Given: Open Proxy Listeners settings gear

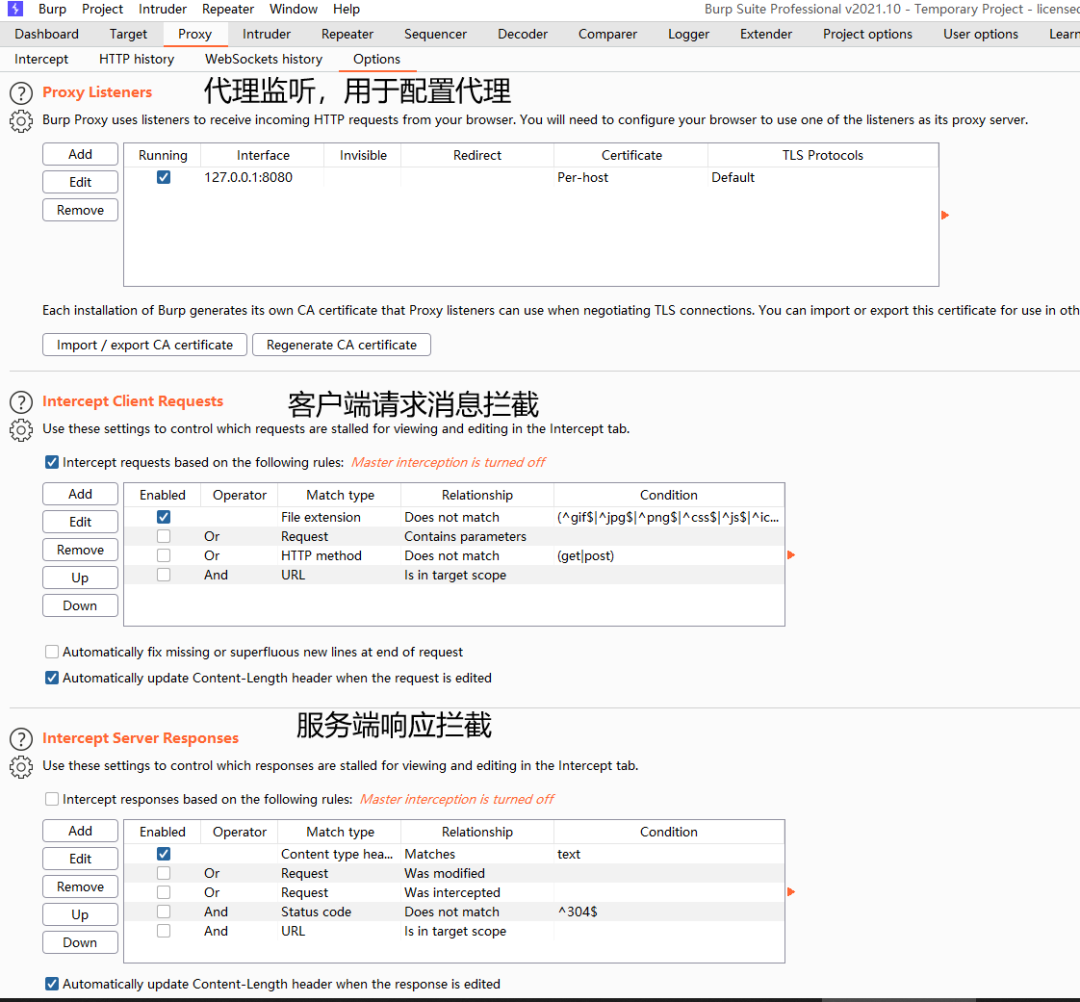Looking at the screenshot, I should 21,121.
